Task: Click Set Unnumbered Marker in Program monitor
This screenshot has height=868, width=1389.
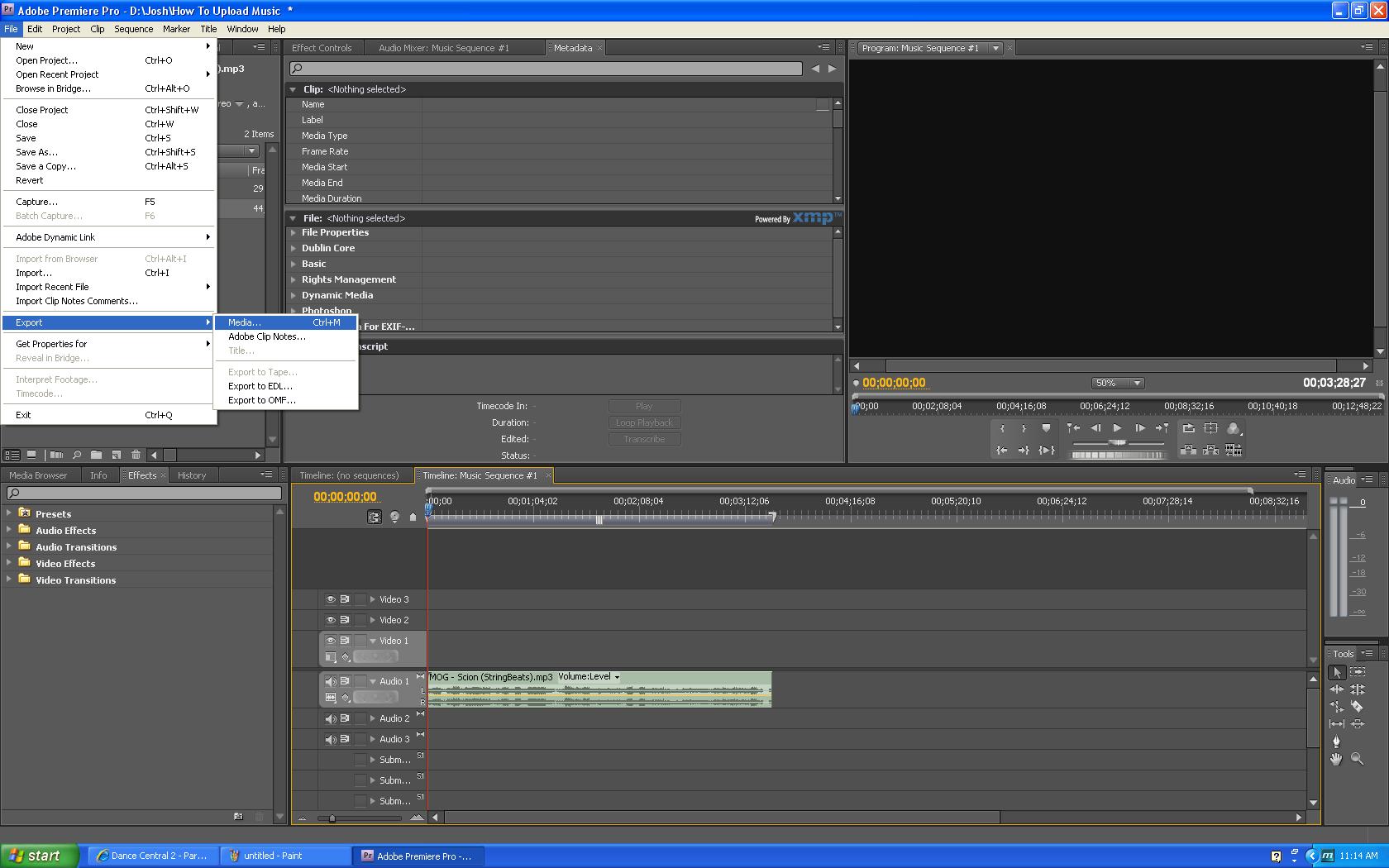Action: coord(1046,428)
